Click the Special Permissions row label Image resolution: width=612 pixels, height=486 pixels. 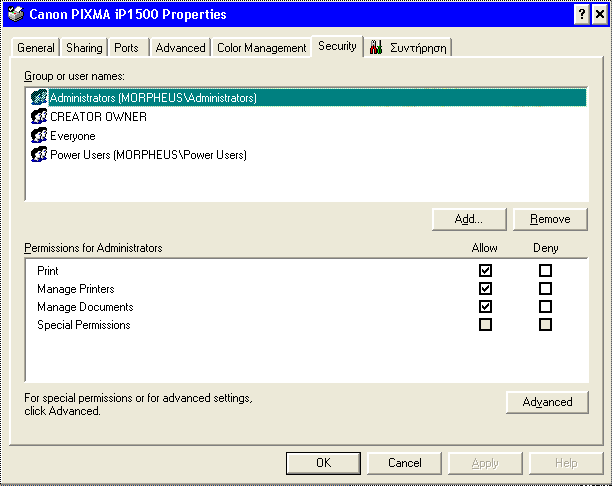pos(84,325)
